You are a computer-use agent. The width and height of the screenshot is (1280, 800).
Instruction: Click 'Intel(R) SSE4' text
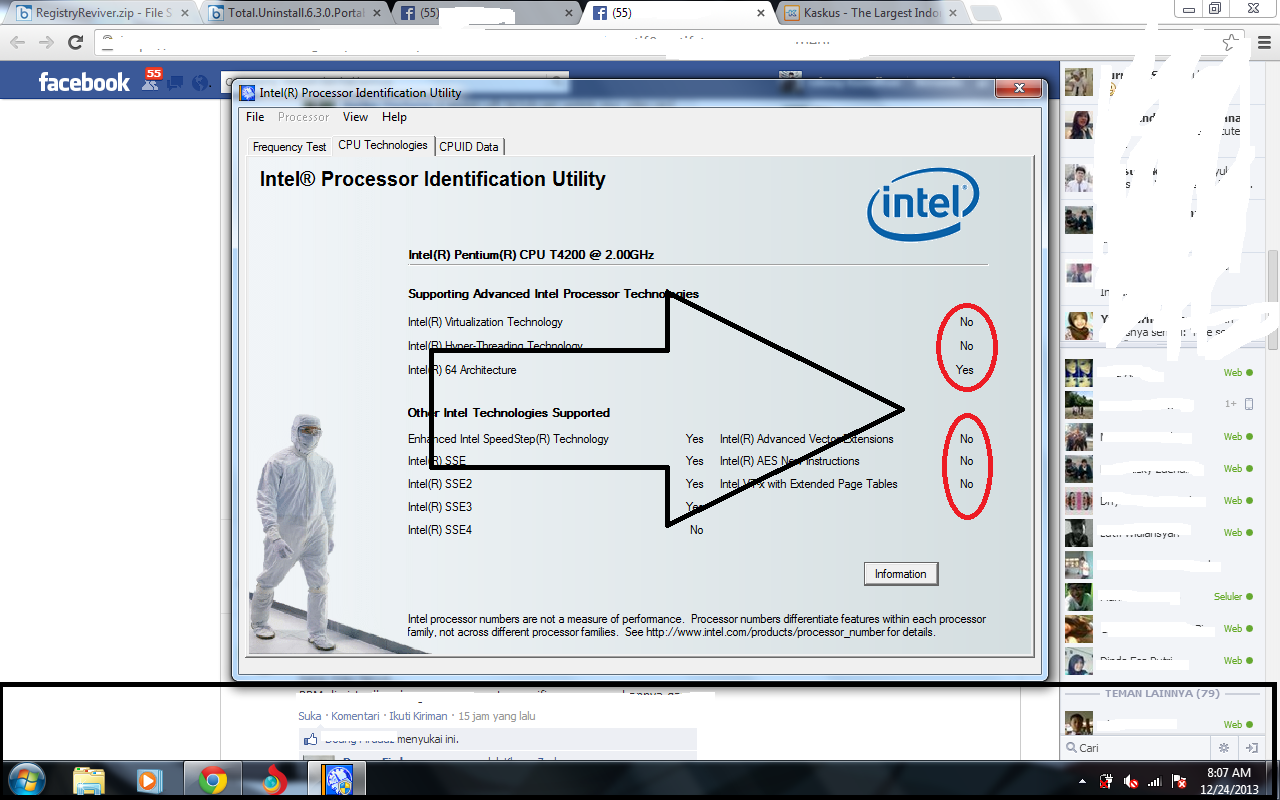click(x=440, y=530)
